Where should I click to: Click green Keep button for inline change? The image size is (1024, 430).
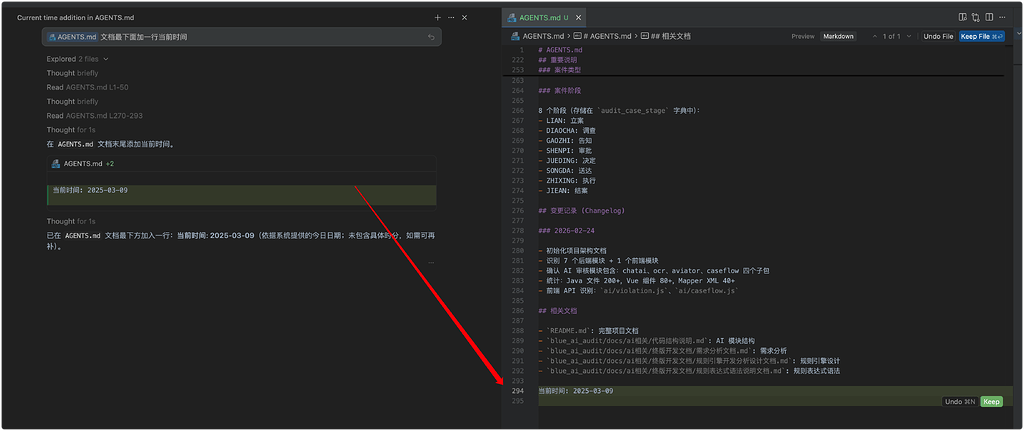tap(991, 402)
